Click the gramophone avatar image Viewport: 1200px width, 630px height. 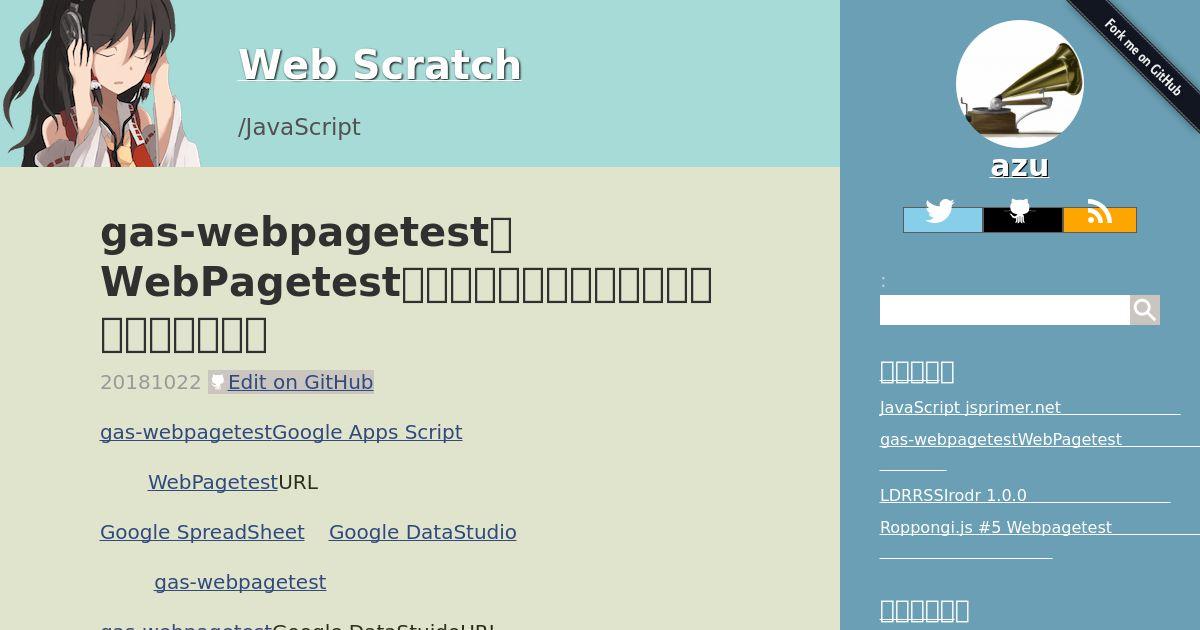click(x=1019, y=84)
